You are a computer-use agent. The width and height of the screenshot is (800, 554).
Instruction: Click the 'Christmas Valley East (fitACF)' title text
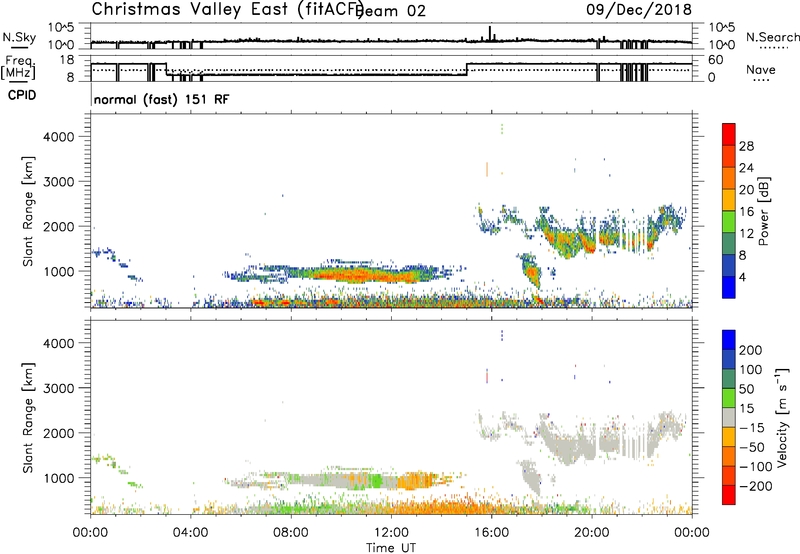(228, 9)
